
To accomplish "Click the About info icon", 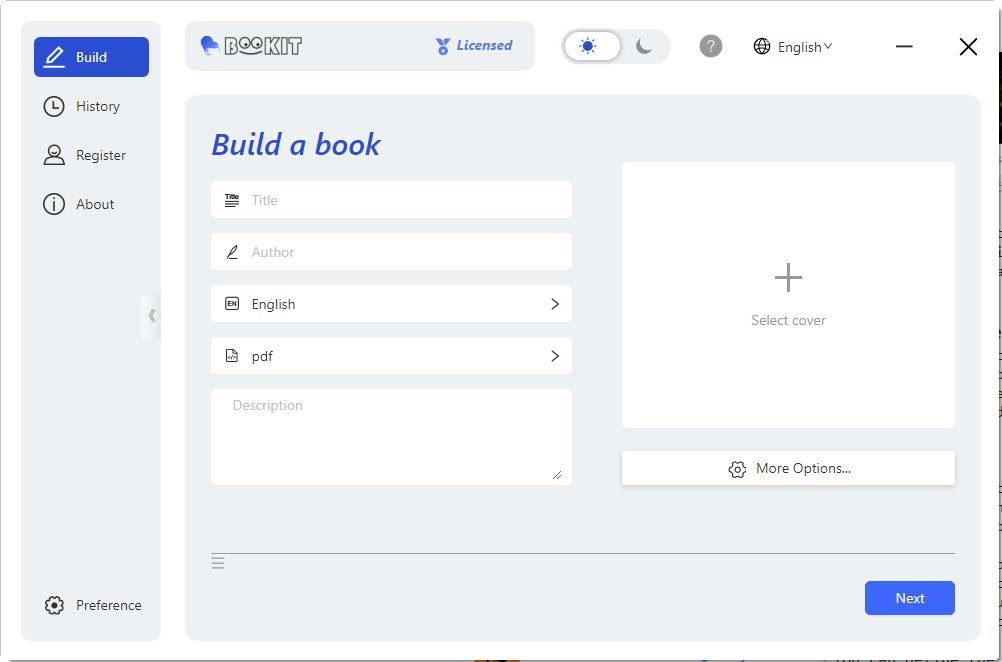I will (x=54, y=204).
